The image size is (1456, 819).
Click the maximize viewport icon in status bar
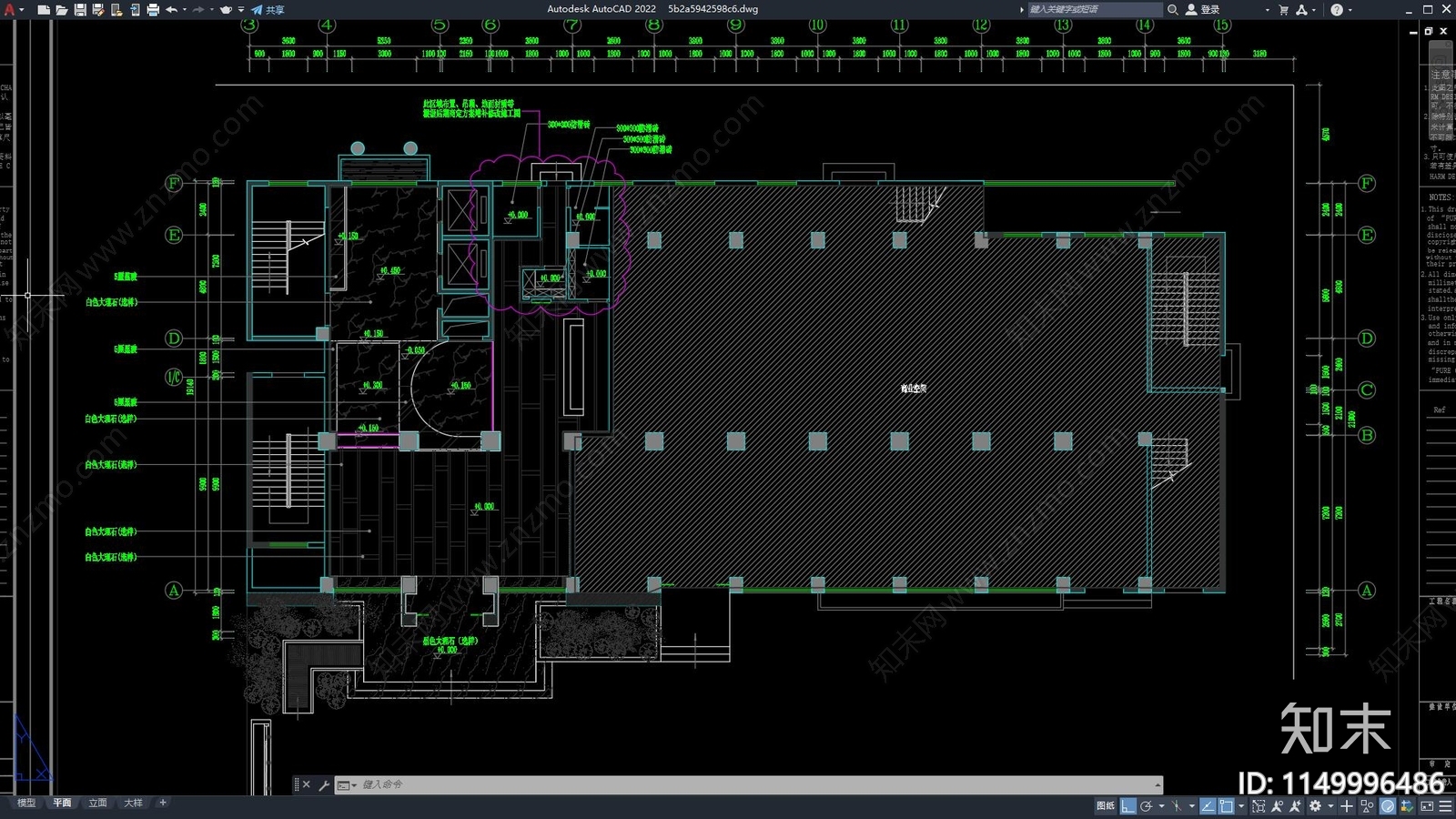(x=1259, y=806)
